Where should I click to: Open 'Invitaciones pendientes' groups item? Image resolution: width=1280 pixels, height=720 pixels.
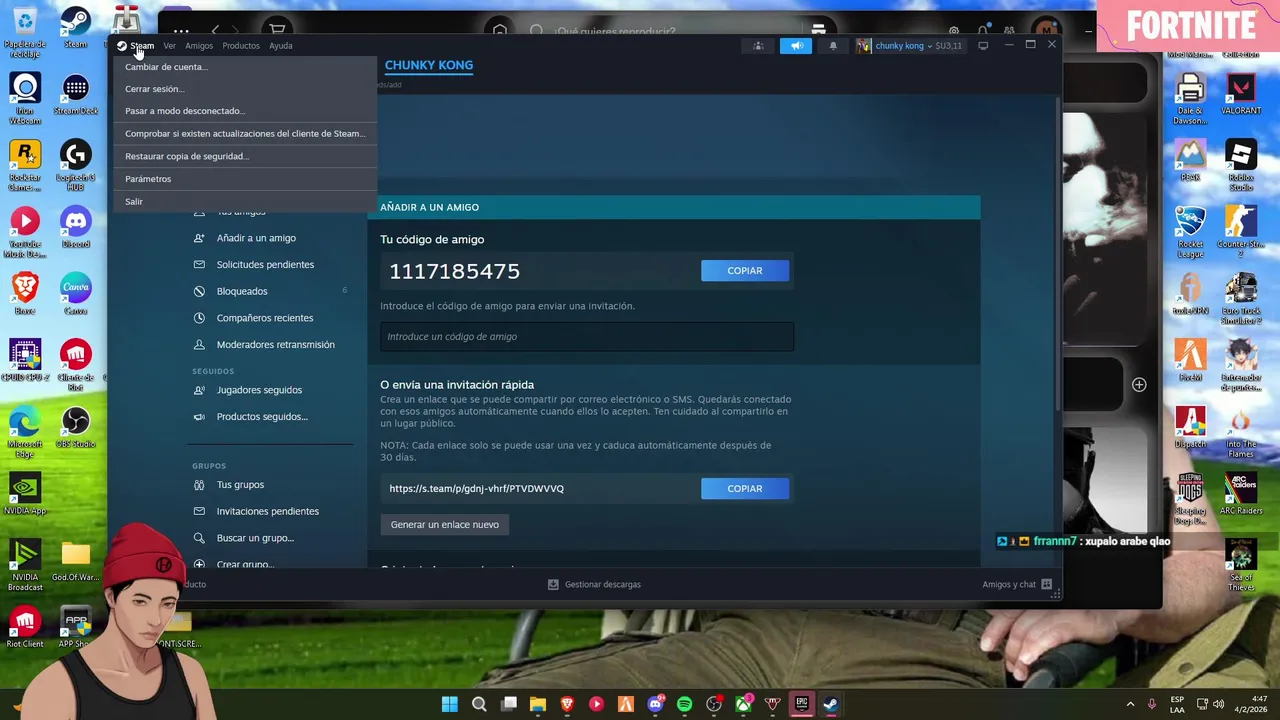coord(268,512)
